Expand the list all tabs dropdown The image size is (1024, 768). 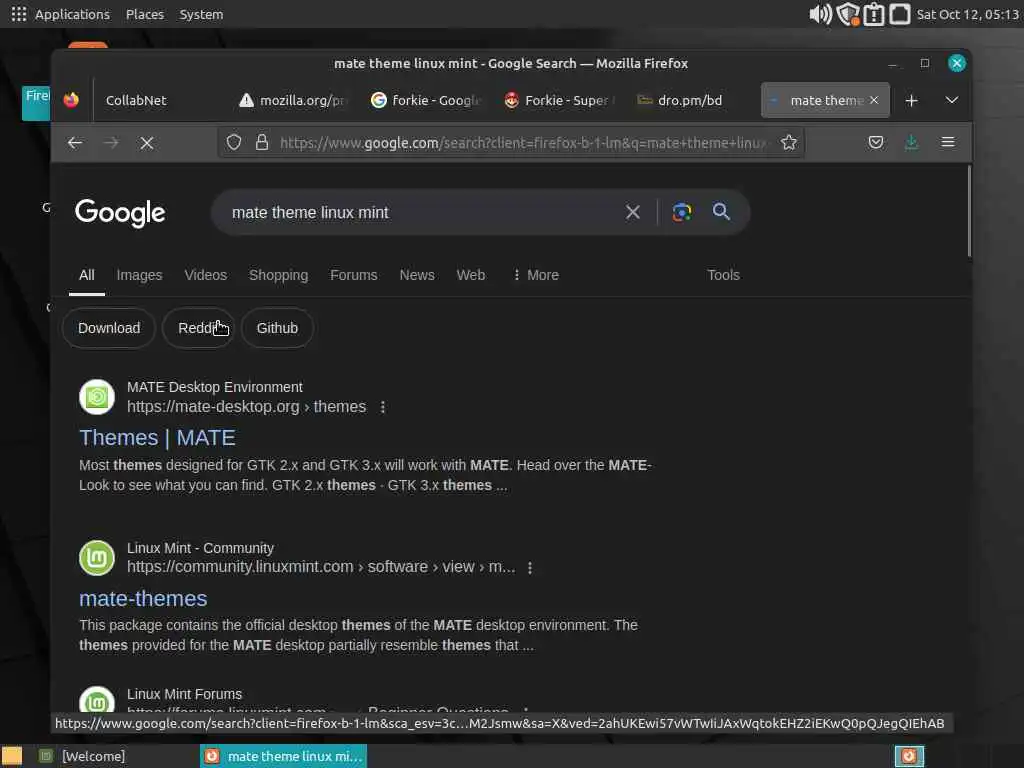952,100
